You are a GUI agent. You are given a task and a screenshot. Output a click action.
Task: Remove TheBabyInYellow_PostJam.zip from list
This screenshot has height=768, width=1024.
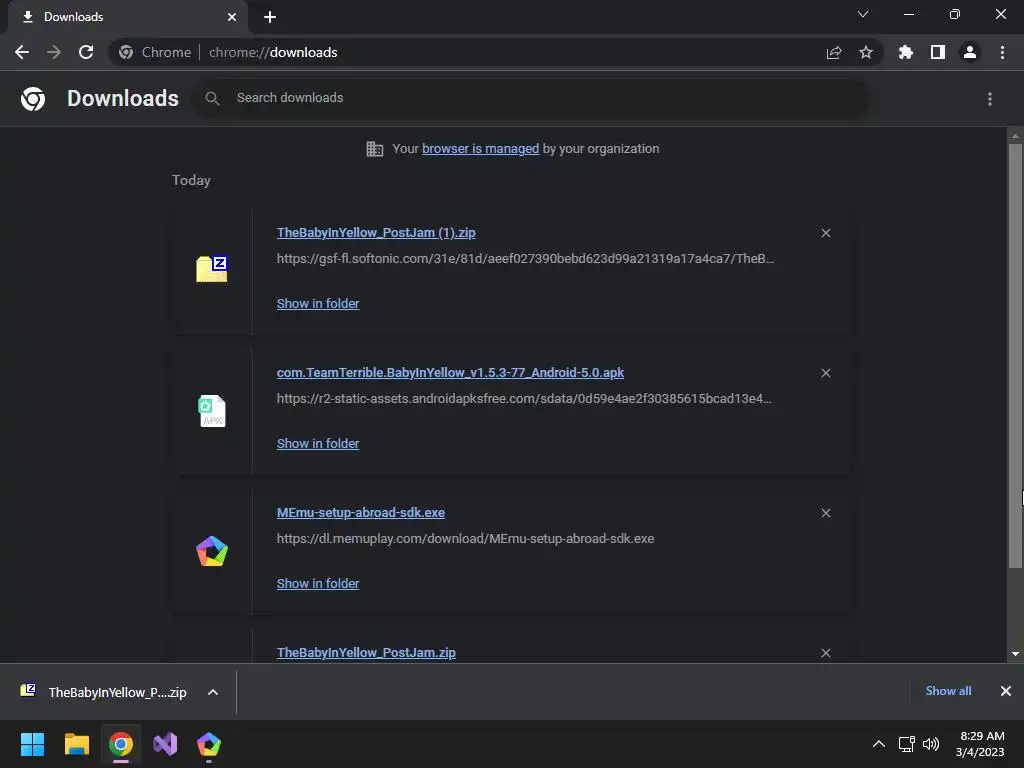click(x=826, y=653)
